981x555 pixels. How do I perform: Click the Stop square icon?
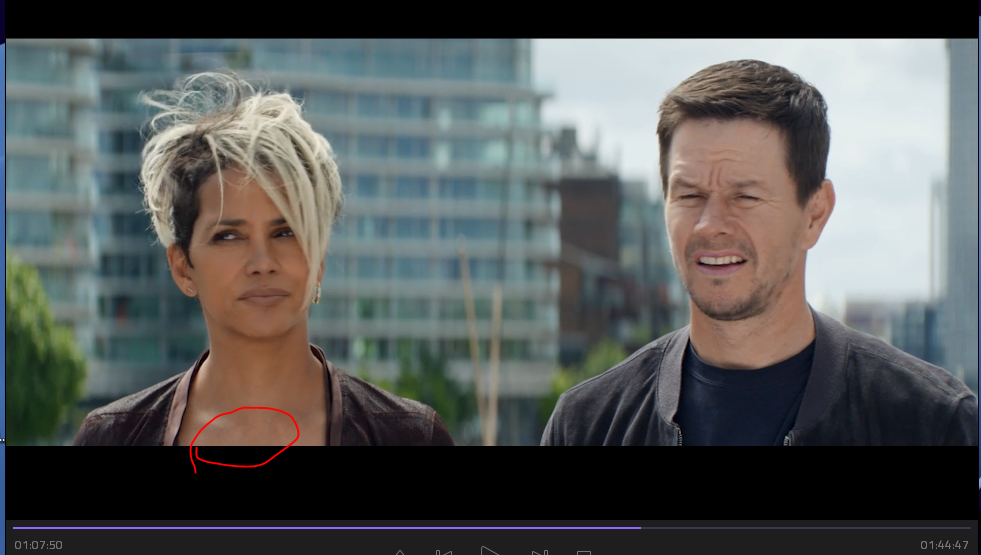585,552
